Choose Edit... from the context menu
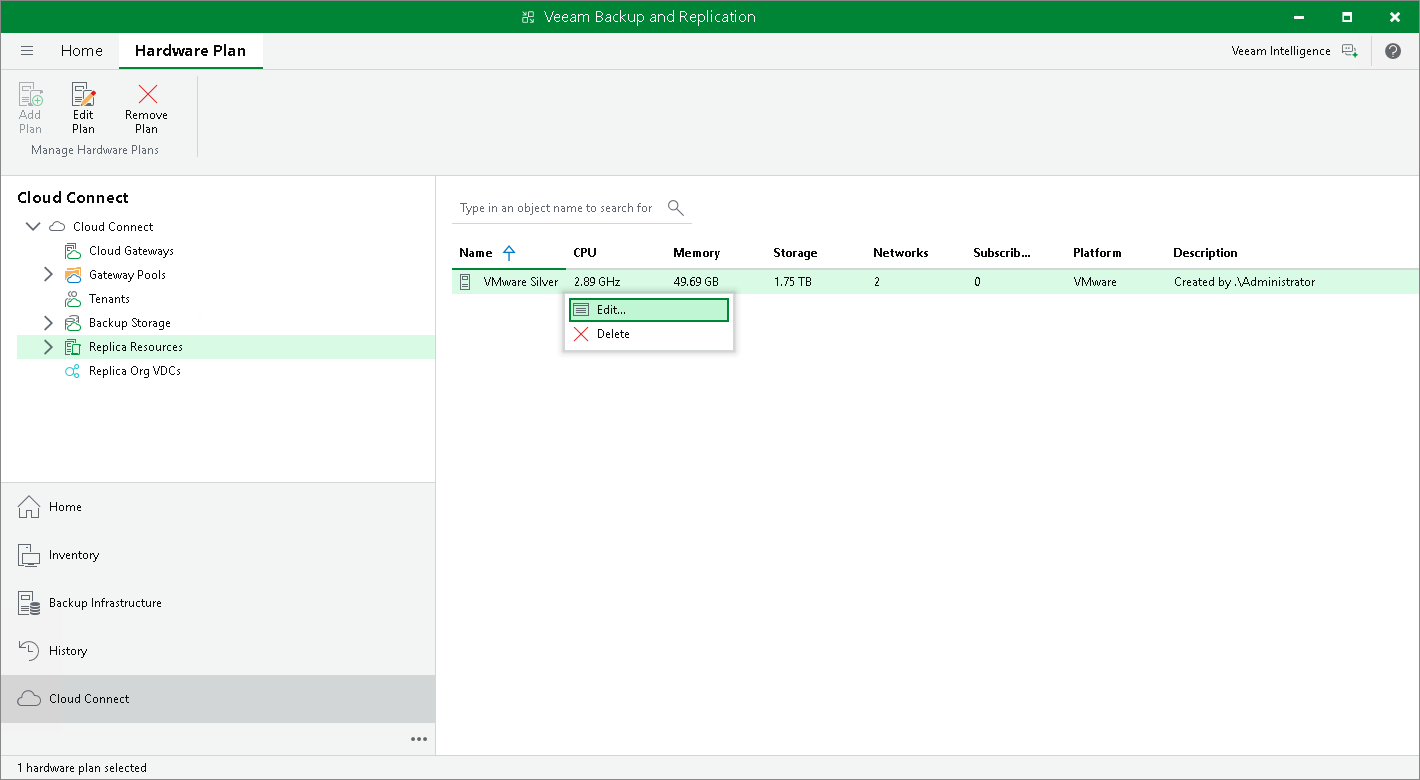This screenshot has width=1420, height=780. [x=649, y=310]
